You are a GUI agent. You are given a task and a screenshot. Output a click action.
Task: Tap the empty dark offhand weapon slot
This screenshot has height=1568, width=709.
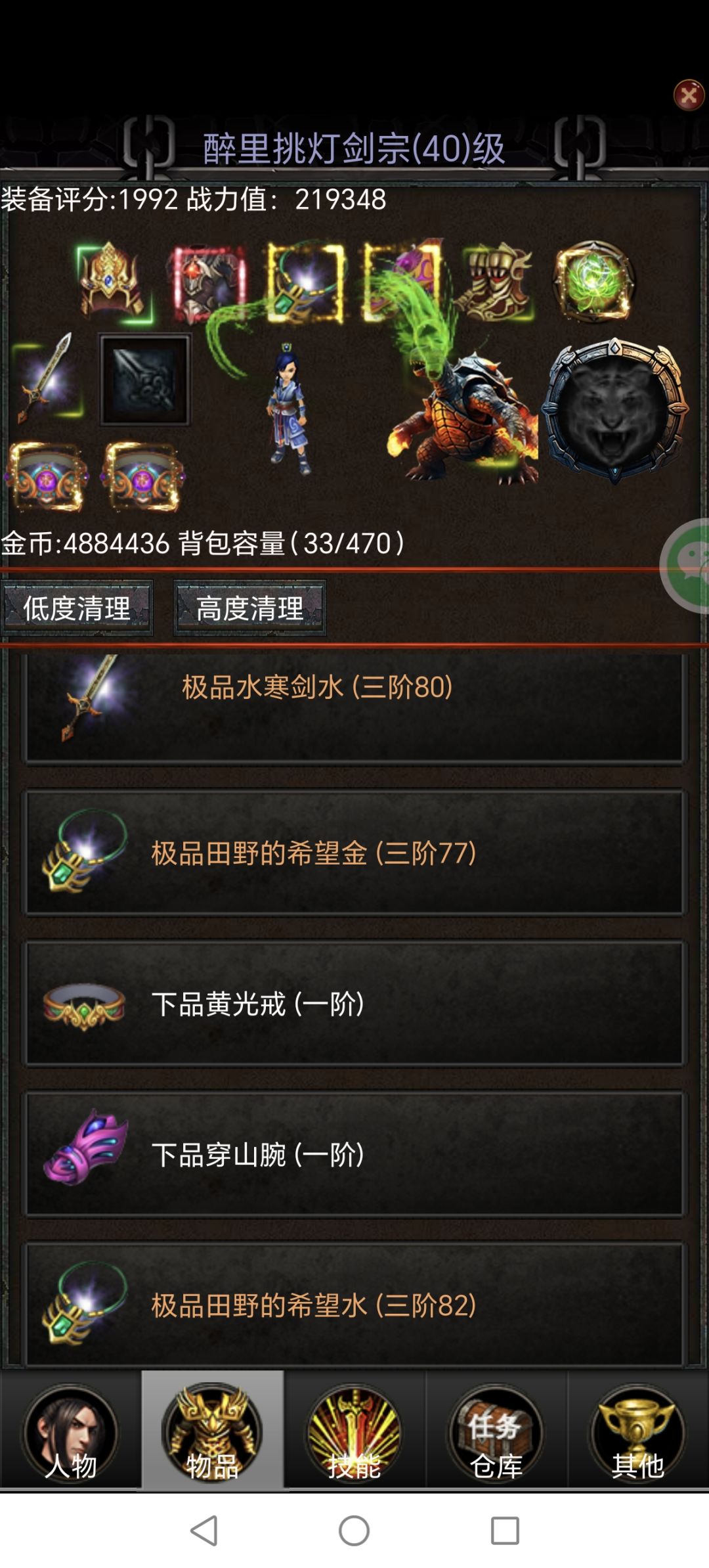point(144,379)
